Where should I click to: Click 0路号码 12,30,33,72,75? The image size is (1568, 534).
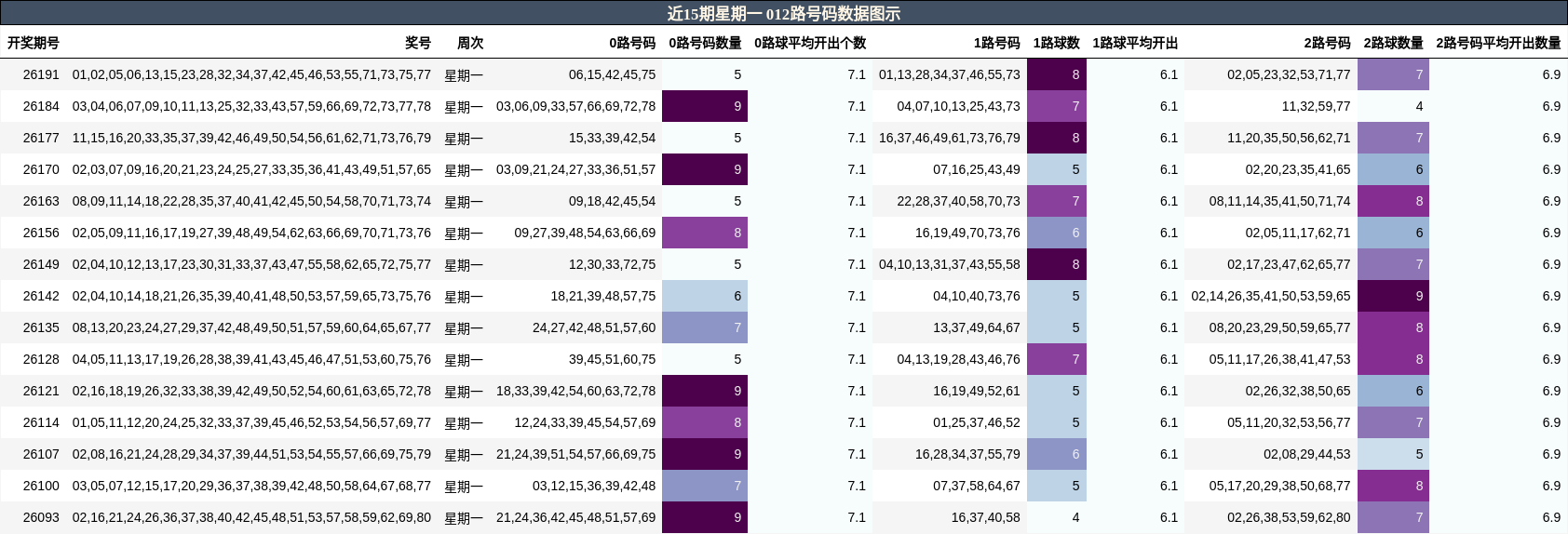click(x=612, y=264)
